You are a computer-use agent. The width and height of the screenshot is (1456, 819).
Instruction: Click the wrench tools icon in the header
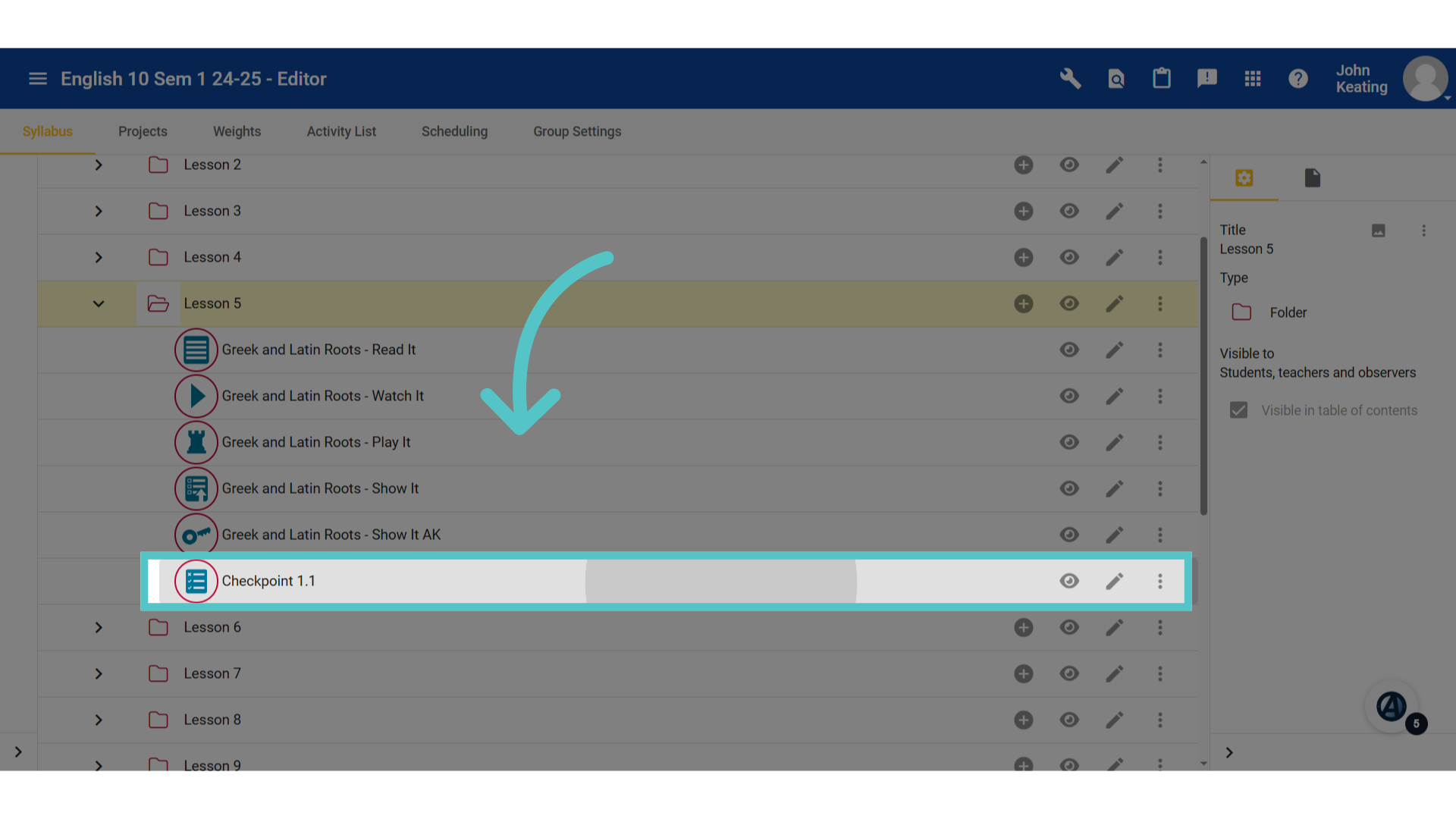1070,78
